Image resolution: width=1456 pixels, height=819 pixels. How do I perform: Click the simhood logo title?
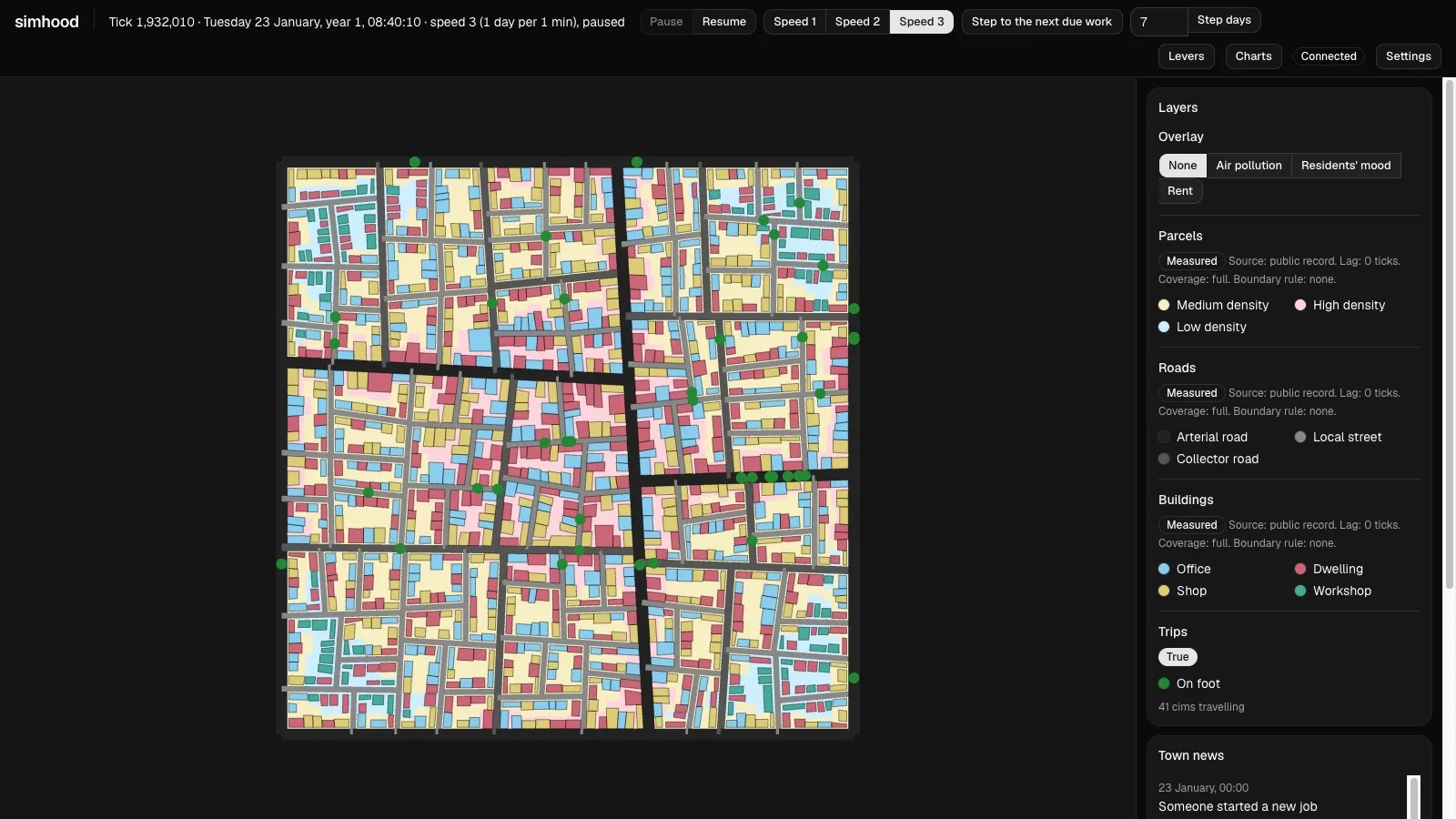click(46, 22)
